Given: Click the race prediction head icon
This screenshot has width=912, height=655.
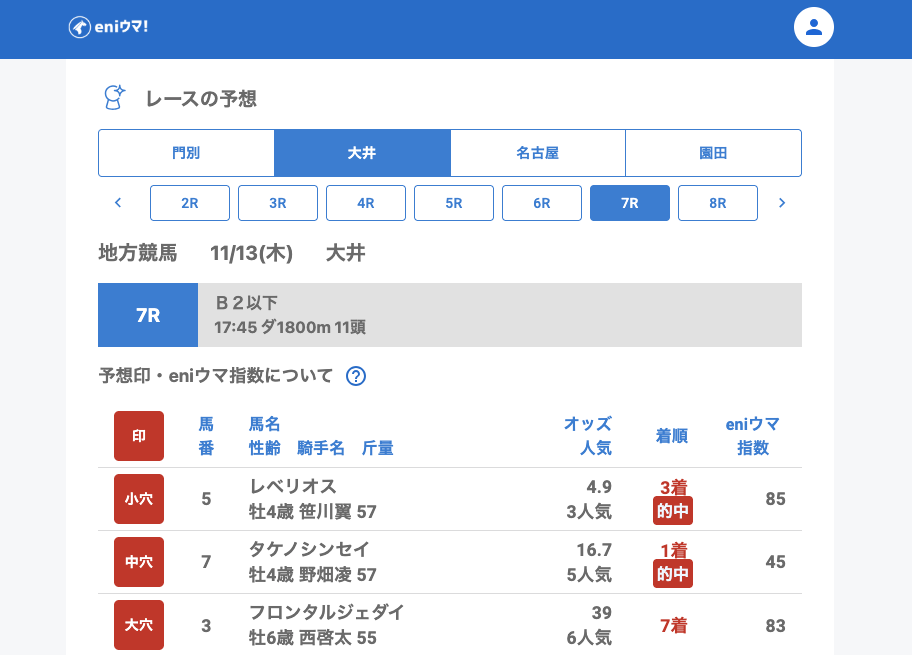Looking at the screenshot, I should click(x=115, y=98).
